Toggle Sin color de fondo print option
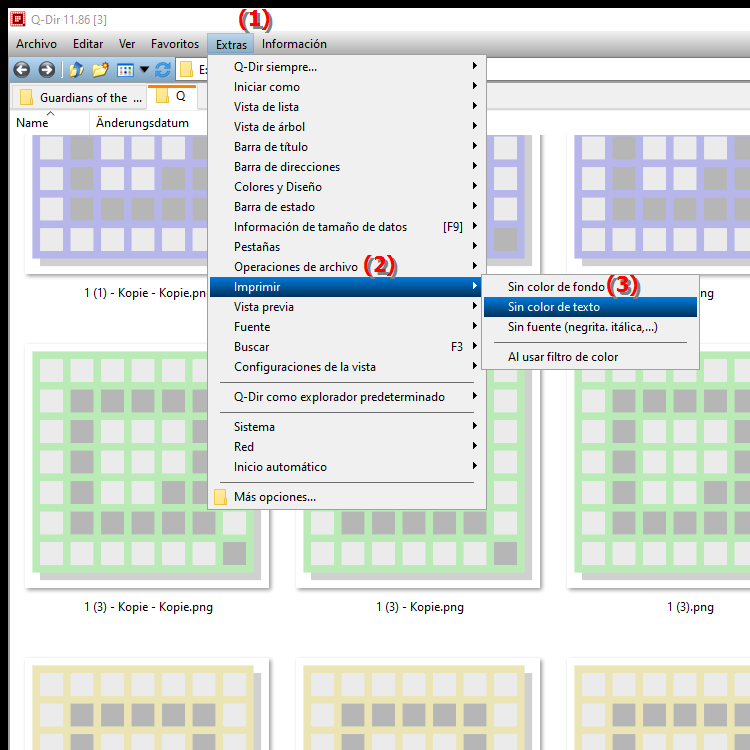Viewport: 750px width, 750px height. tap(590, 287)
